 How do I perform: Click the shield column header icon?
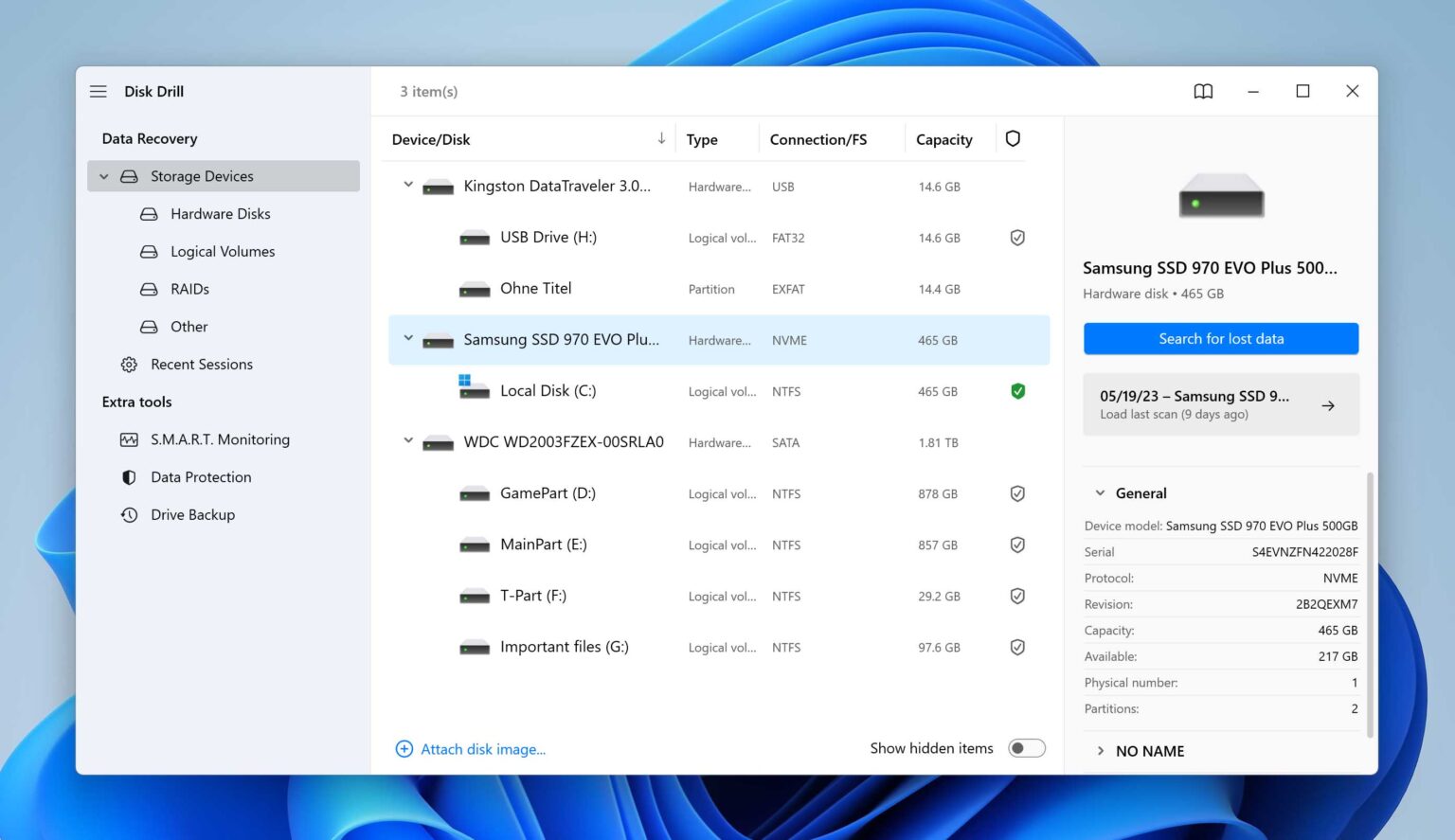1013,138
